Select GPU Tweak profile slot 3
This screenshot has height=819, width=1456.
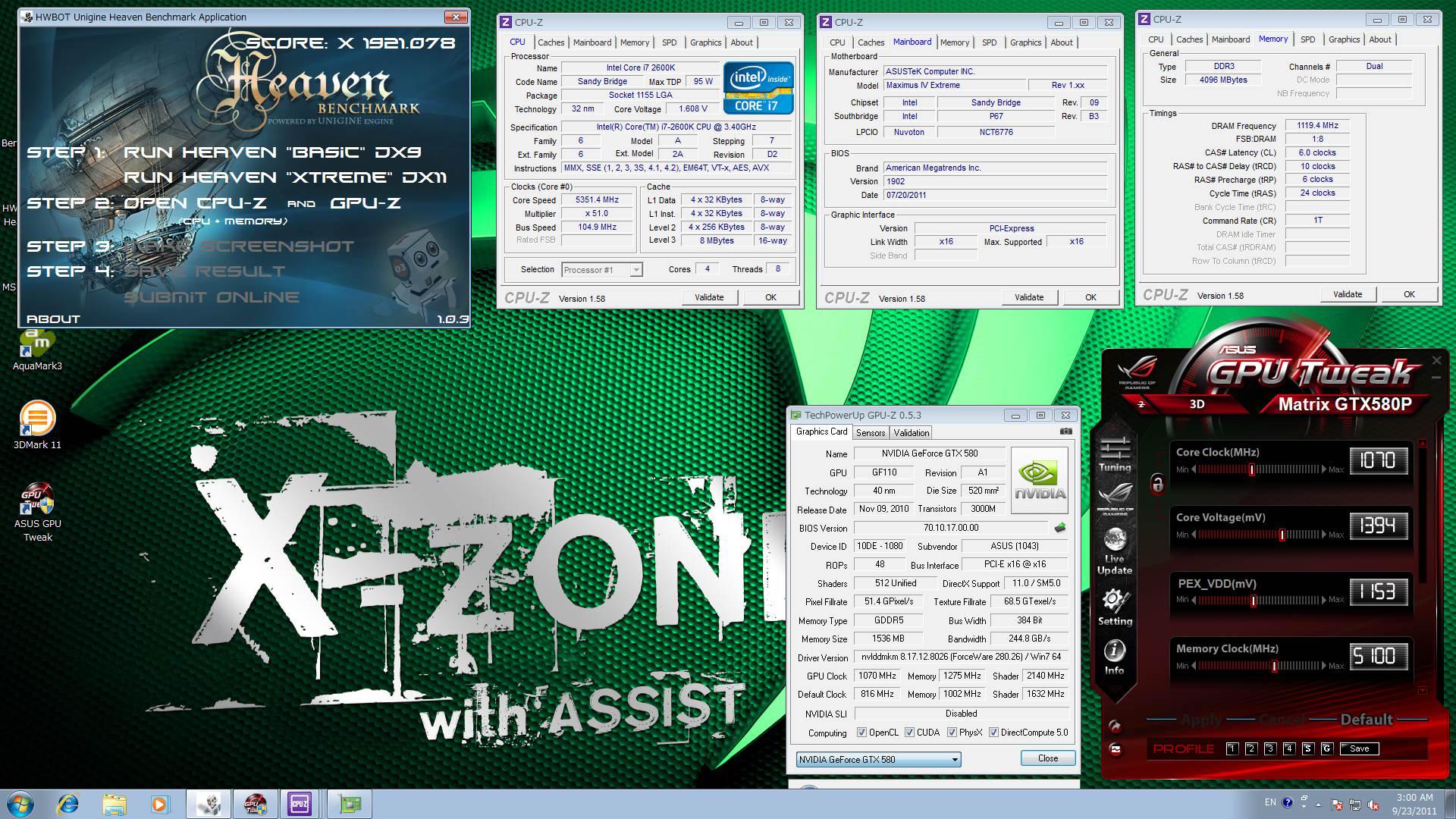point(1270,748)
